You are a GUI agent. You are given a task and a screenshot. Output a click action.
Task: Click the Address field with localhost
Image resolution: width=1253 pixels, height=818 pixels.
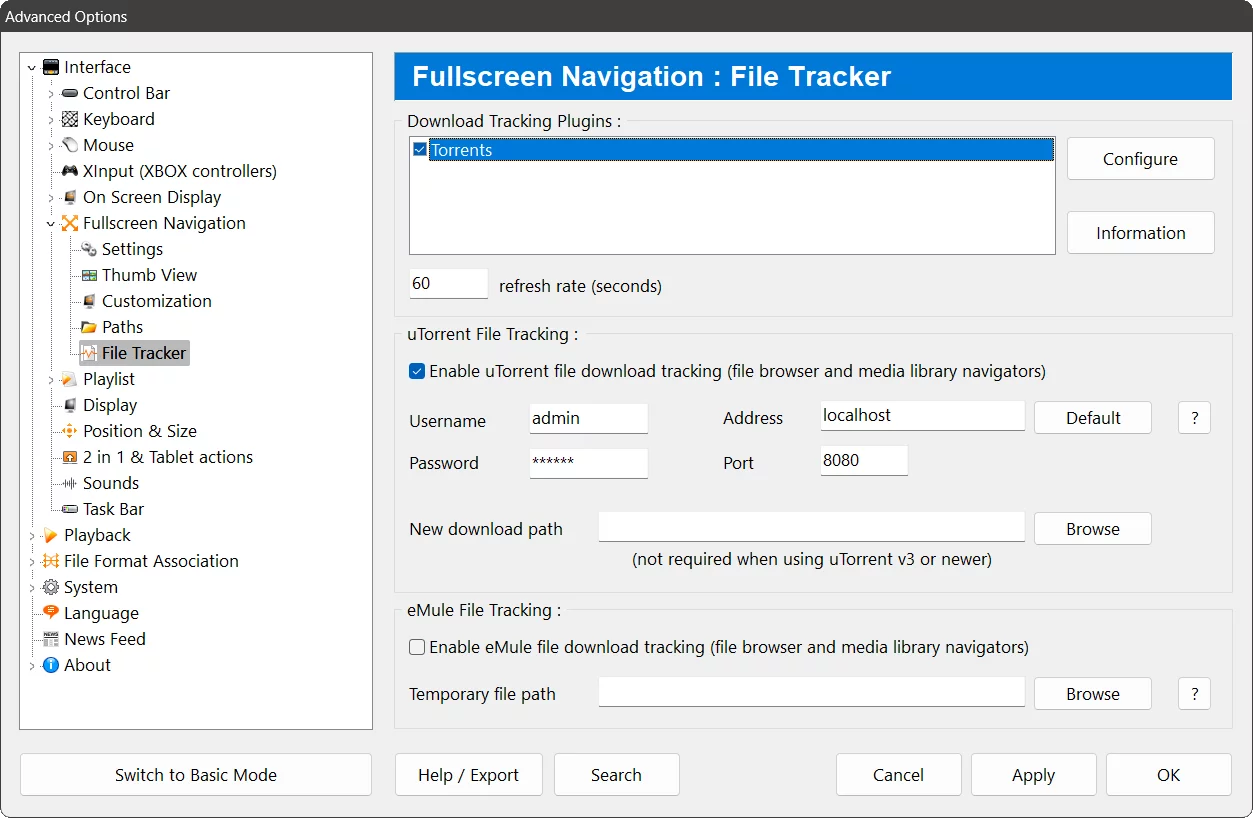coord(923,416)
